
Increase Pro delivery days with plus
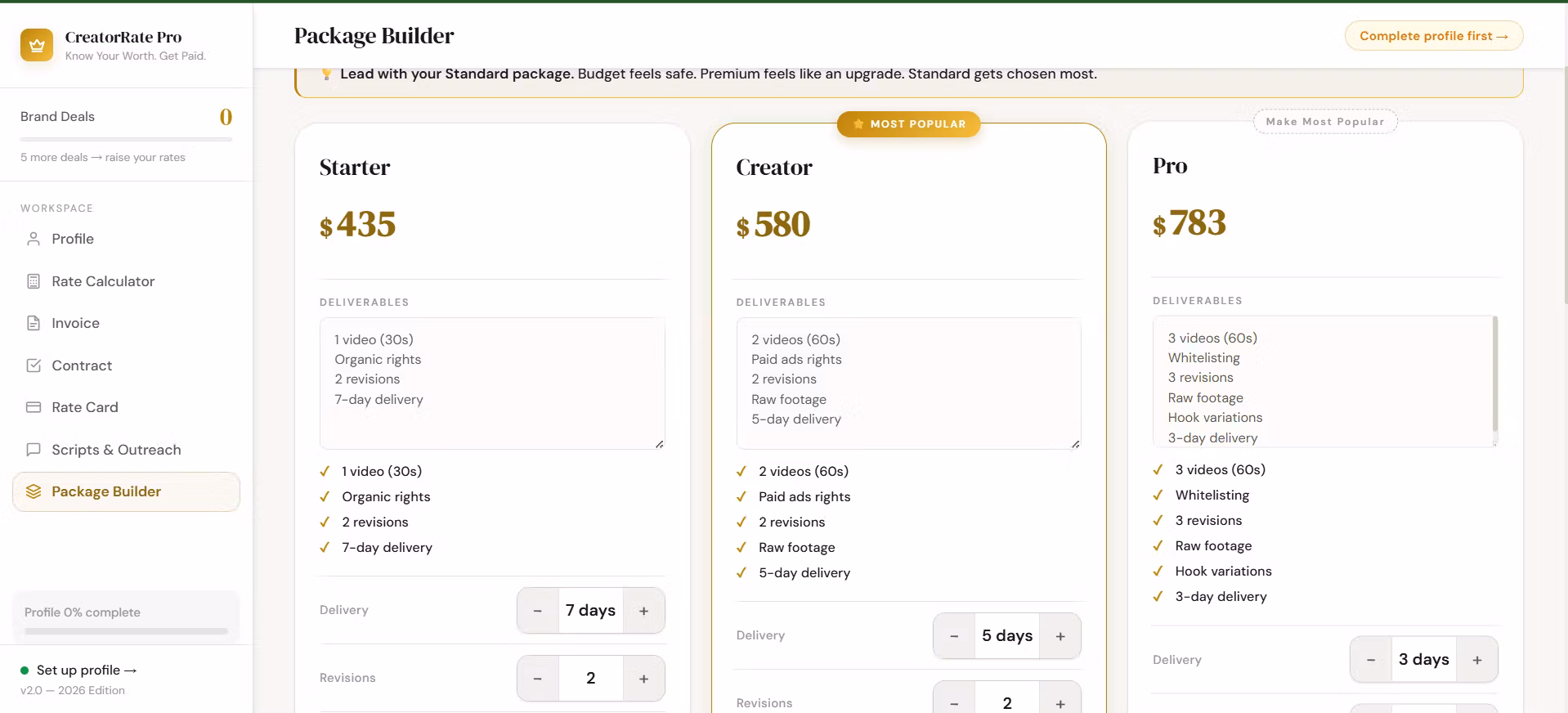click(x=1477, y=660)
